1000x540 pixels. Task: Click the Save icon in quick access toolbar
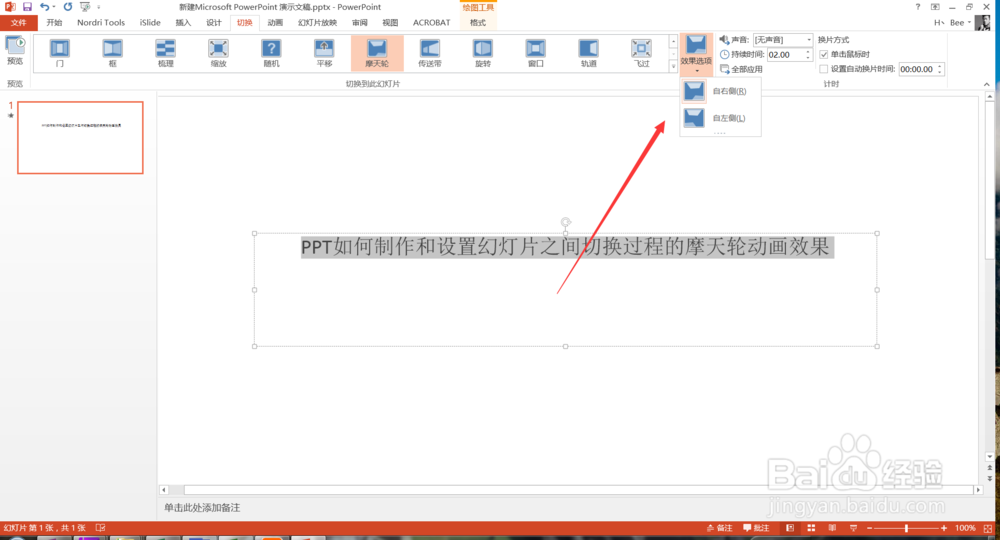click(x=27, y=6)
